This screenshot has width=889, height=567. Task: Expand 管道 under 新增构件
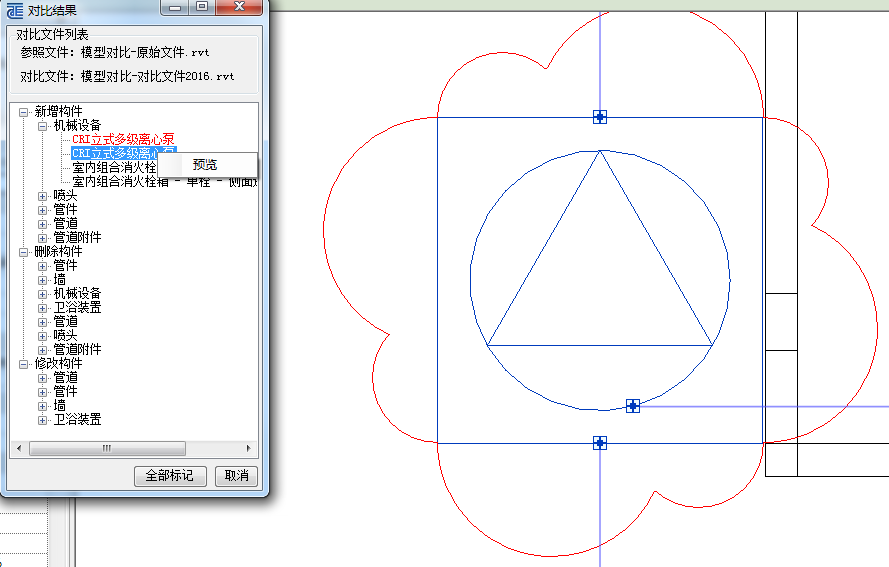pos(43,224)
